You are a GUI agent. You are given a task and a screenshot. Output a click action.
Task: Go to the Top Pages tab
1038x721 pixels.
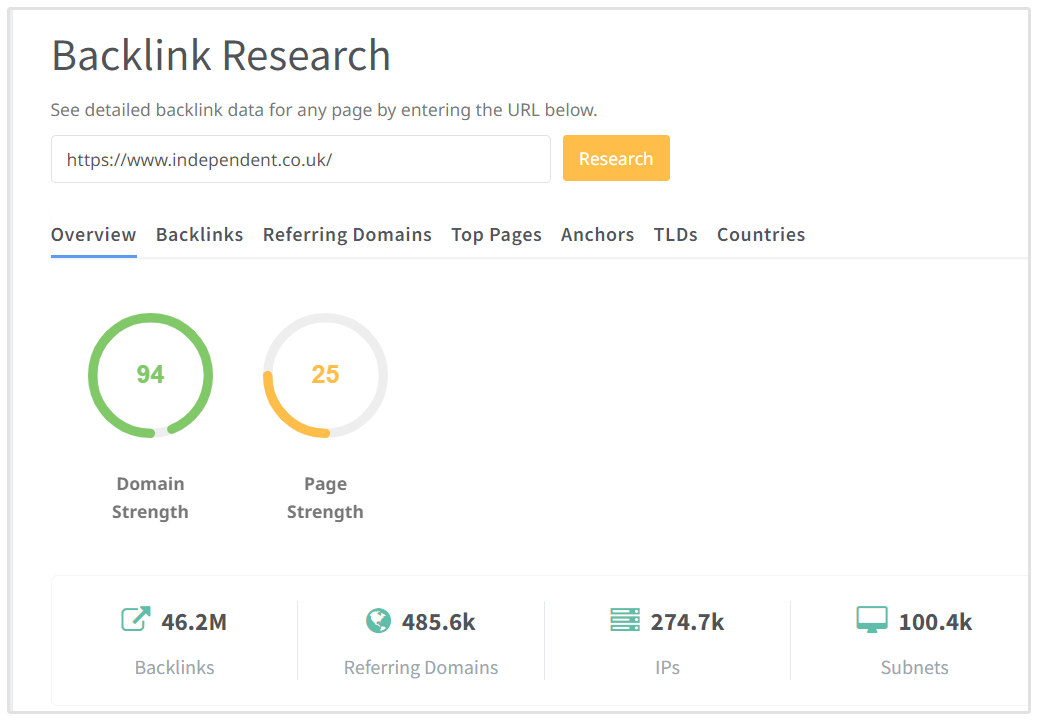[496, 235]
